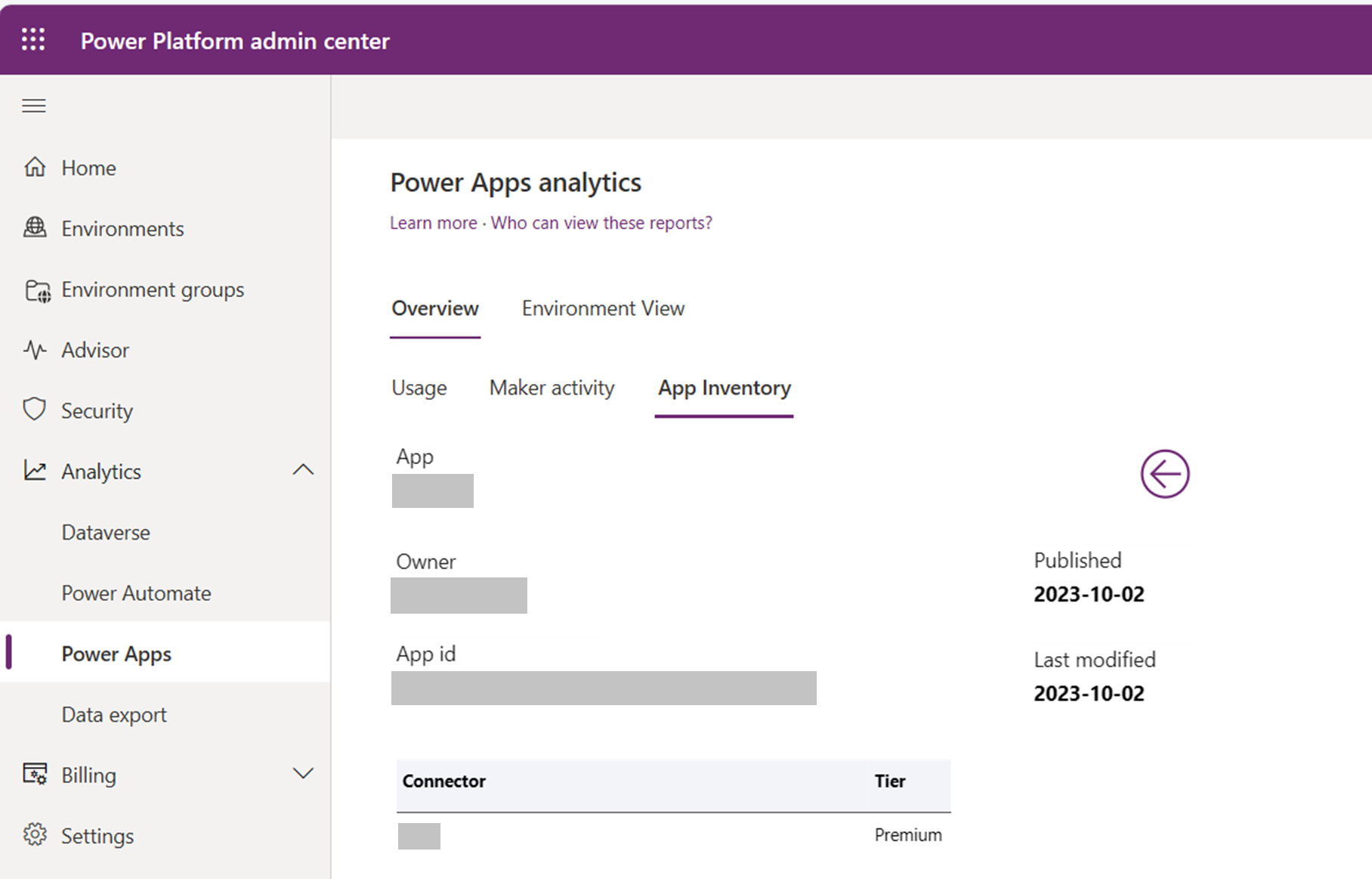
Task: Switch to the Environment View tab
Action: (603, 308)
